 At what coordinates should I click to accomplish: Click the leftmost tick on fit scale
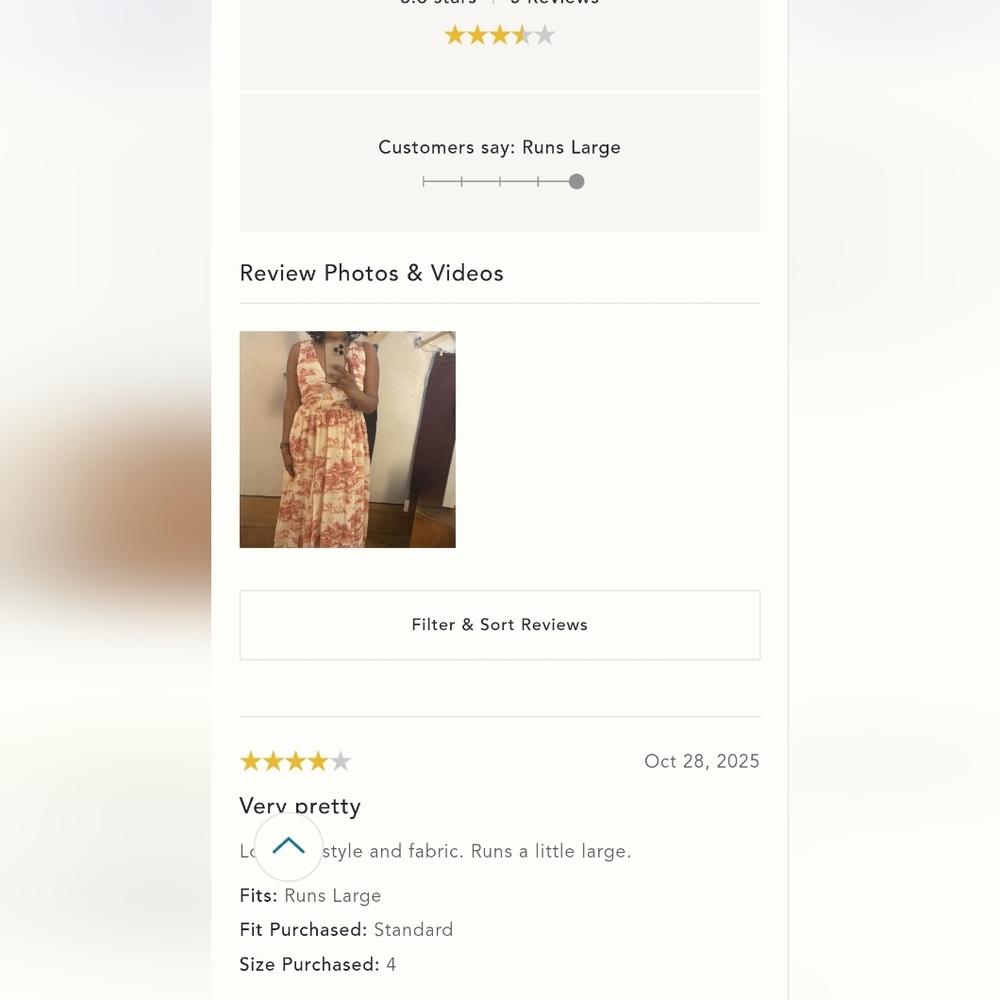click(423, 182)
